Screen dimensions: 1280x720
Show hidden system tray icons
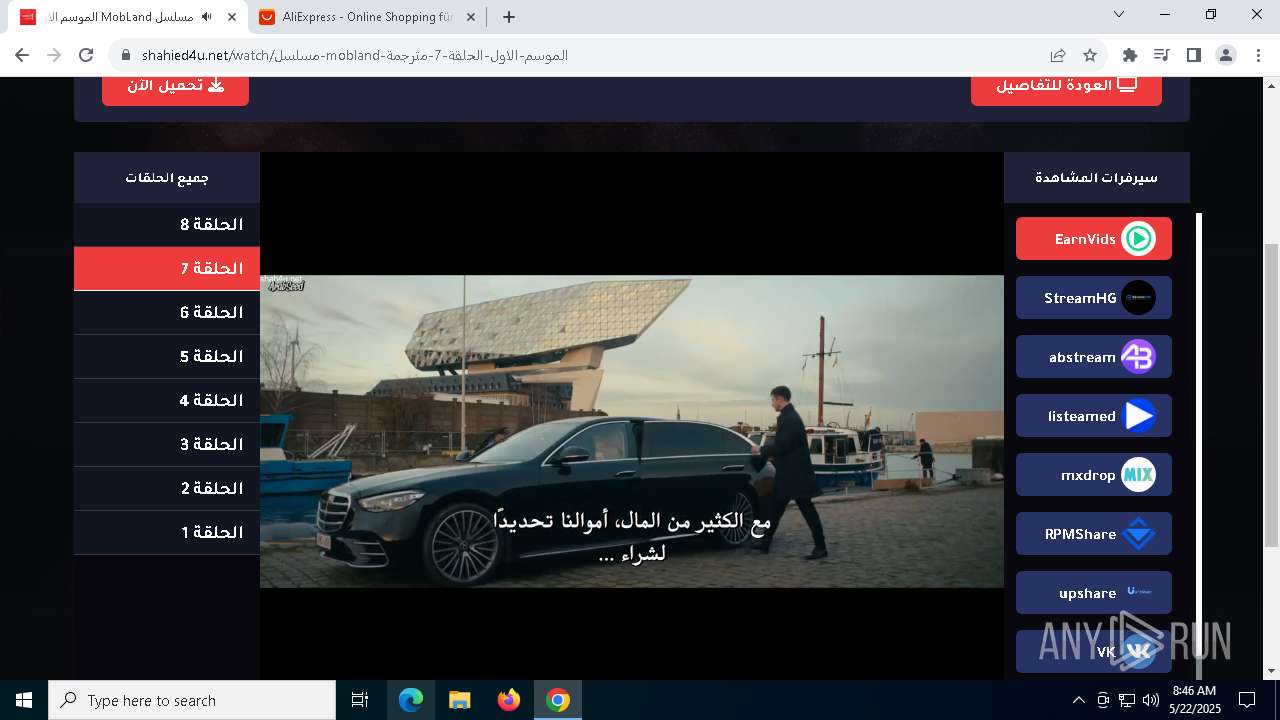pos(1078,700)
